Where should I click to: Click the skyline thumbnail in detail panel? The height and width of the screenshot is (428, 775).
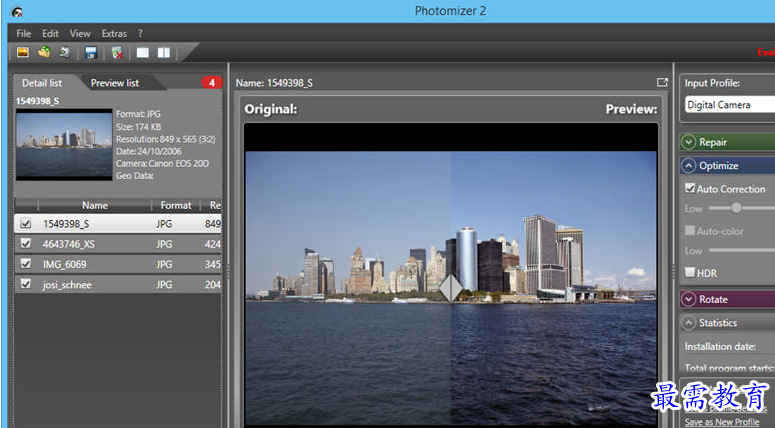pos(64,144)
